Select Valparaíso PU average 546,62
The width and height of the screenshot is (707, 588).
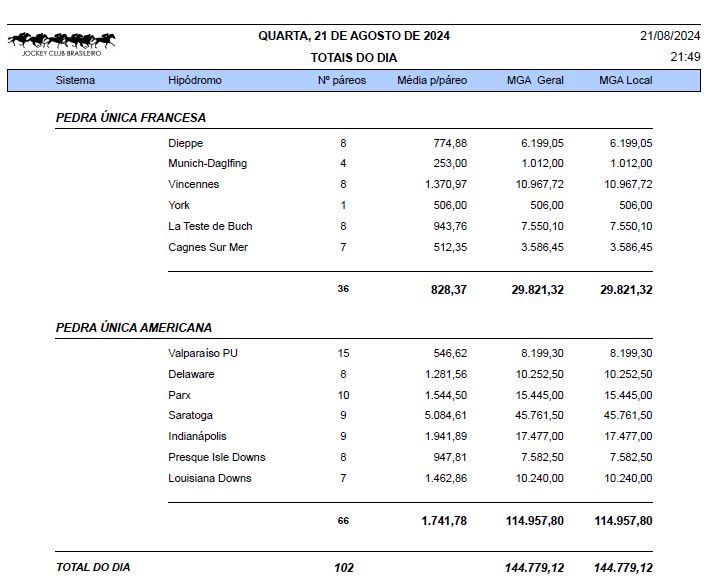click(x=450, y=353)
